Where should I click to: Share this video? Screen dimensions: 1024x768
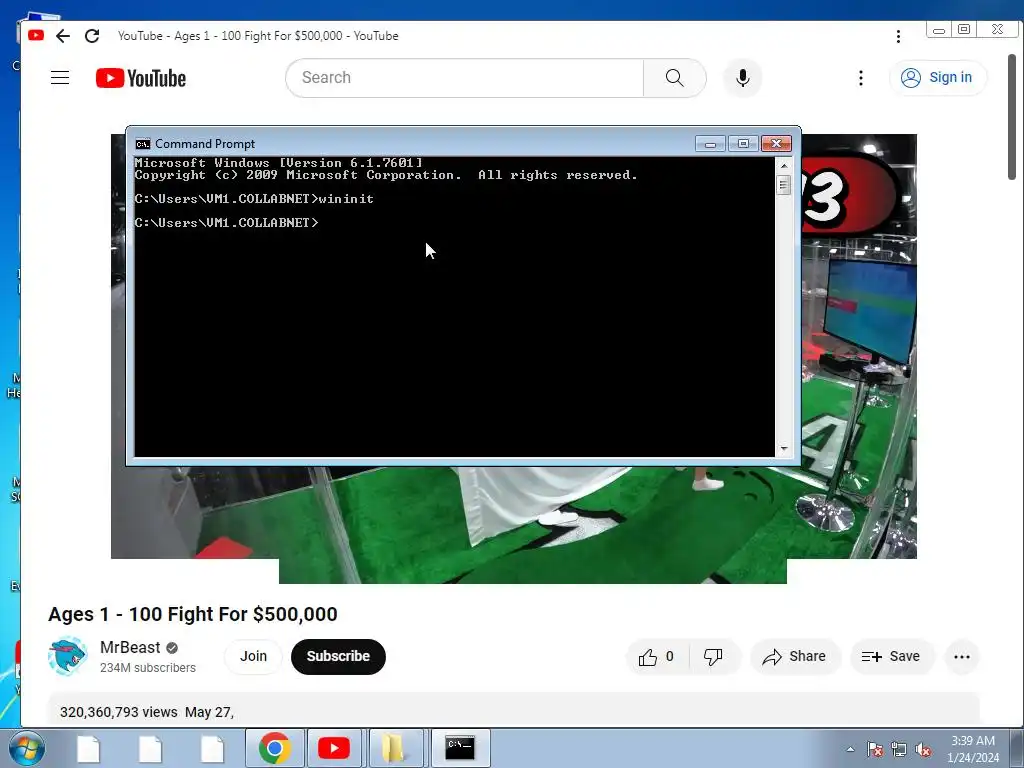pyautogui.click(x=795, y=657)
